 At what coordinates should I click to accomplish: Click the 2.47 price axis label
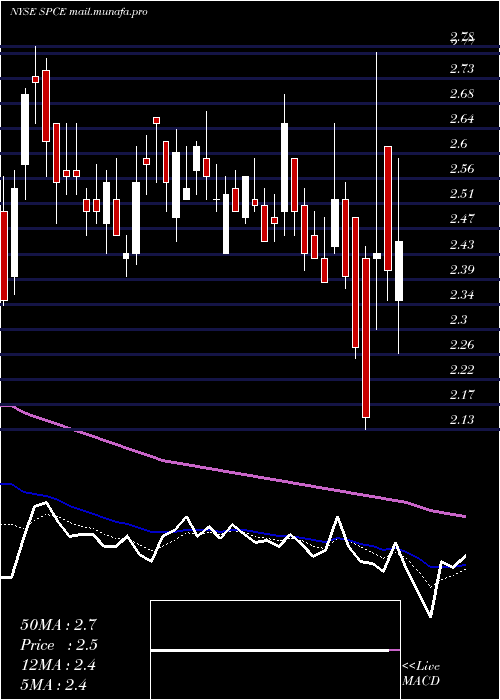tap(462, 219)
